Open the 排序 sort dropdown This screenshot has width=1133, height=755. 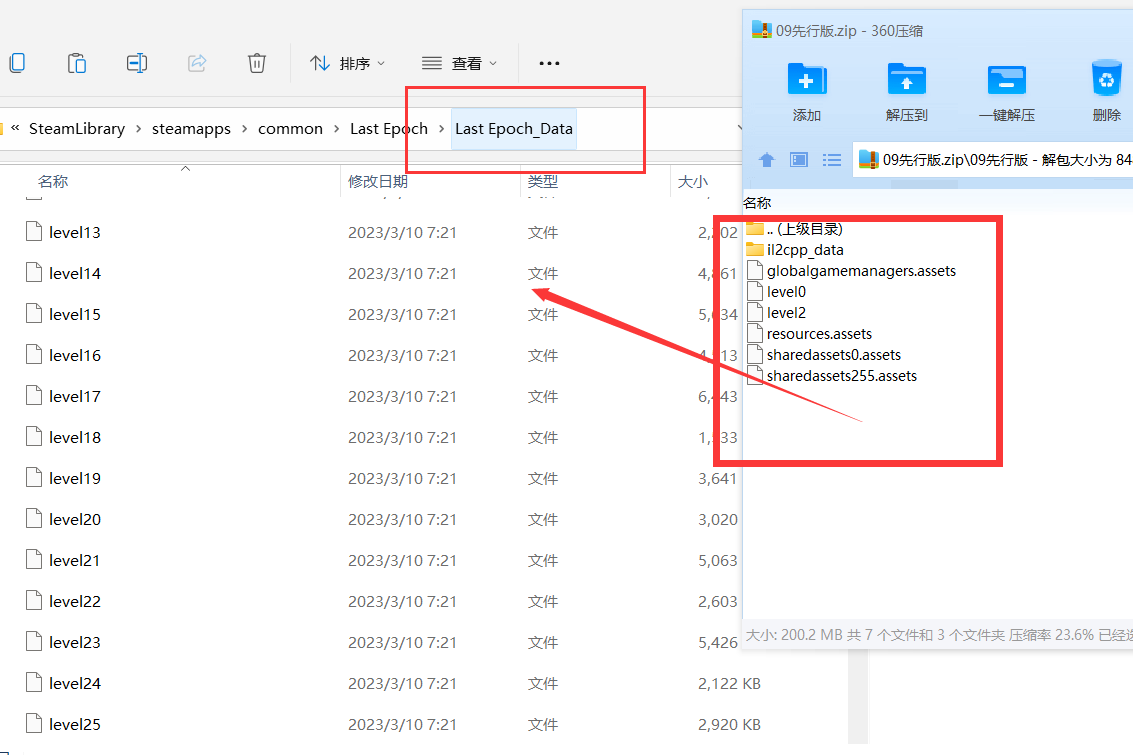[x=348, y=64]
